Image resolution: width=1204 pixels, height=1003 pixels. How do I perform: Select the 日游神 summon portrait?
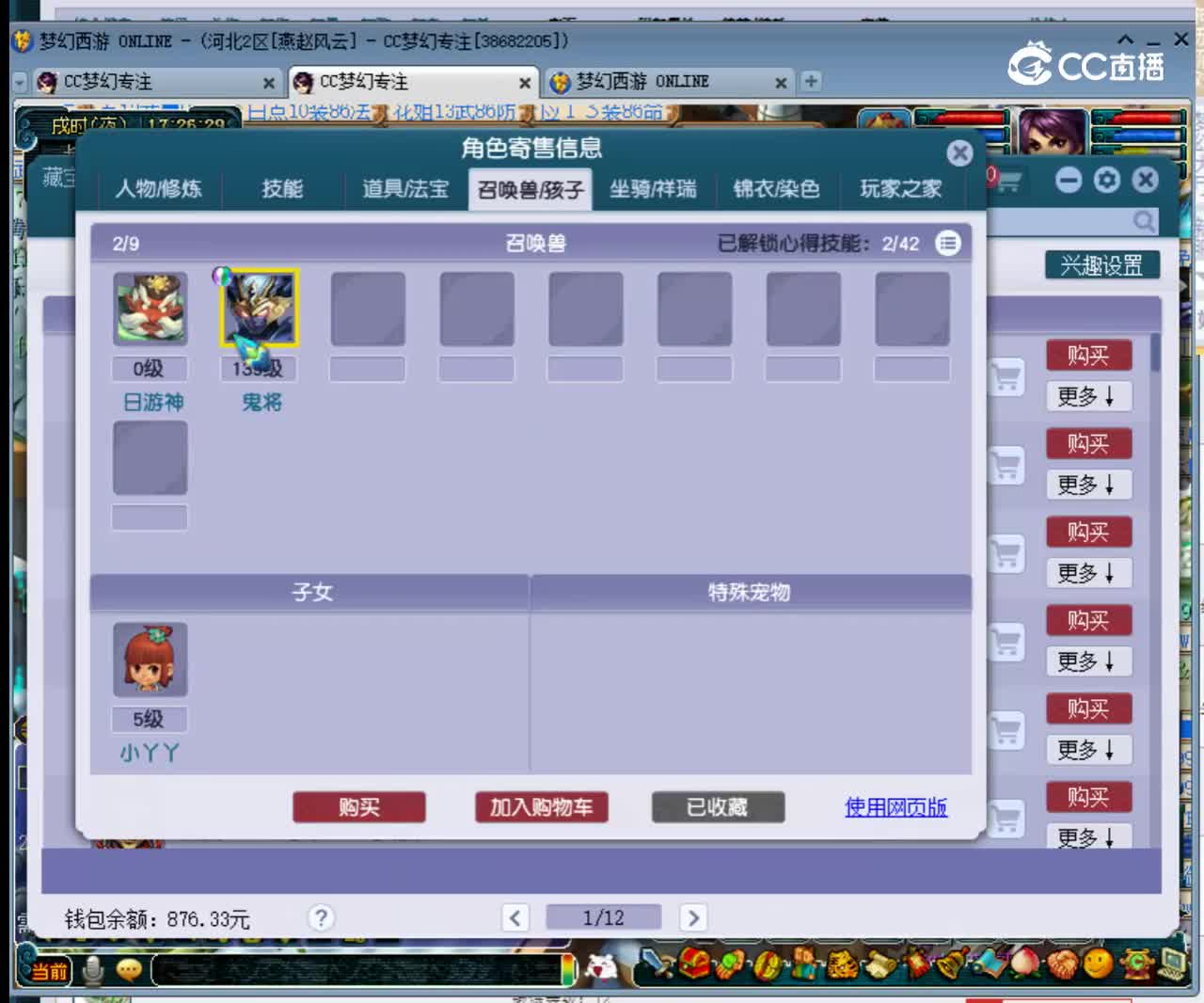[x=150, y=309]
